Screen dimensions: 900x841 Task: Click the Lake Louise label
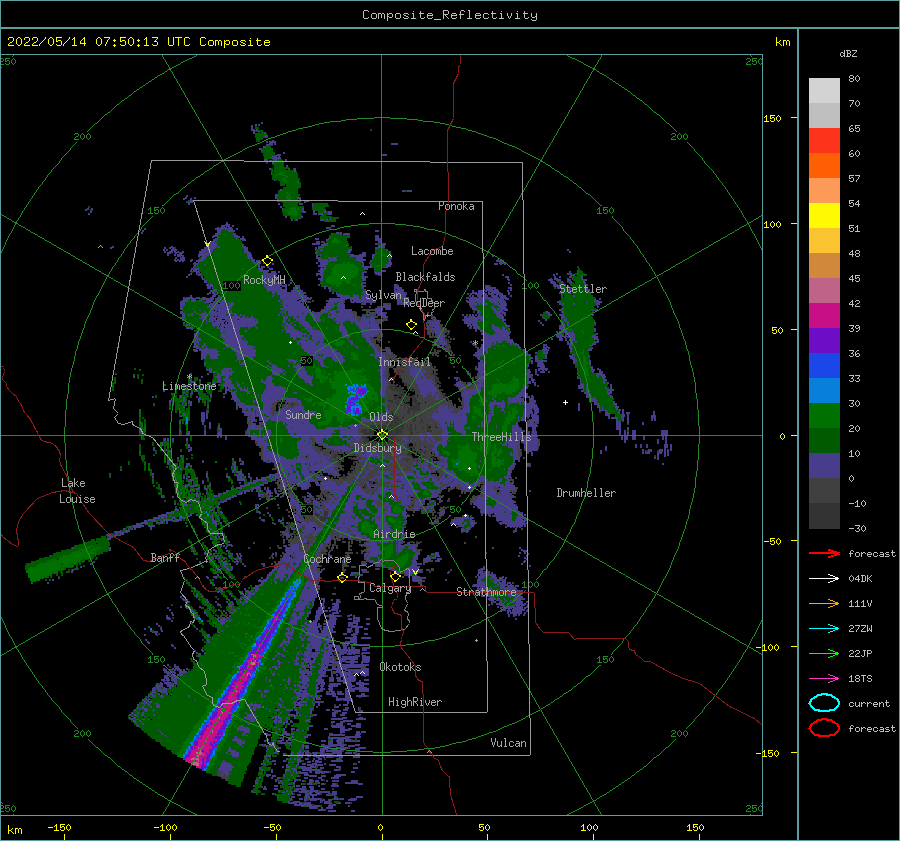[x=77, y=491]
